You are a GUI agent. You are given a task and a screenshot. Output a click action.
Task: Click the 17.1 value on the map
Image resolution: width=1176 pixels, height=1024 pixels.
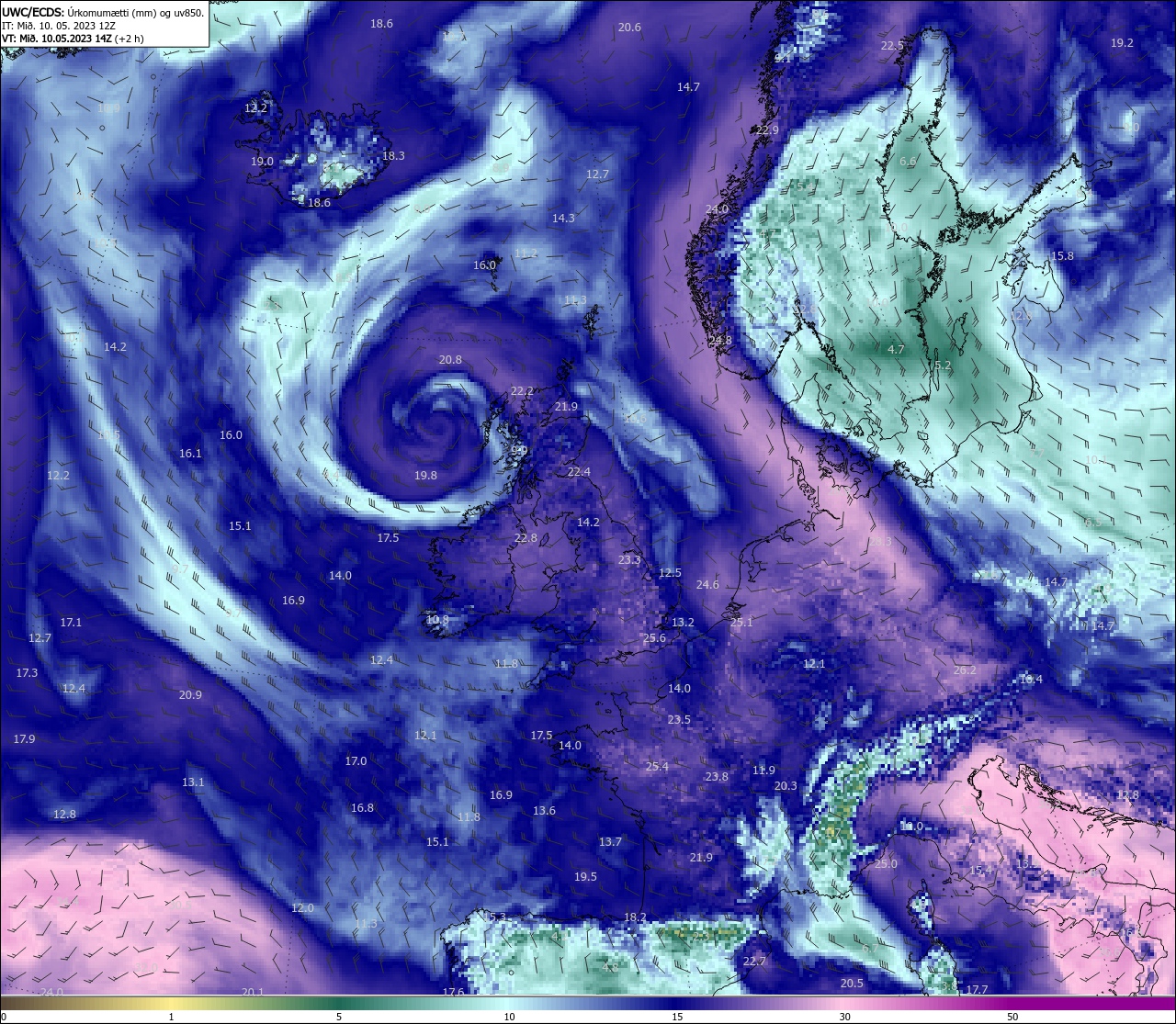71,623
